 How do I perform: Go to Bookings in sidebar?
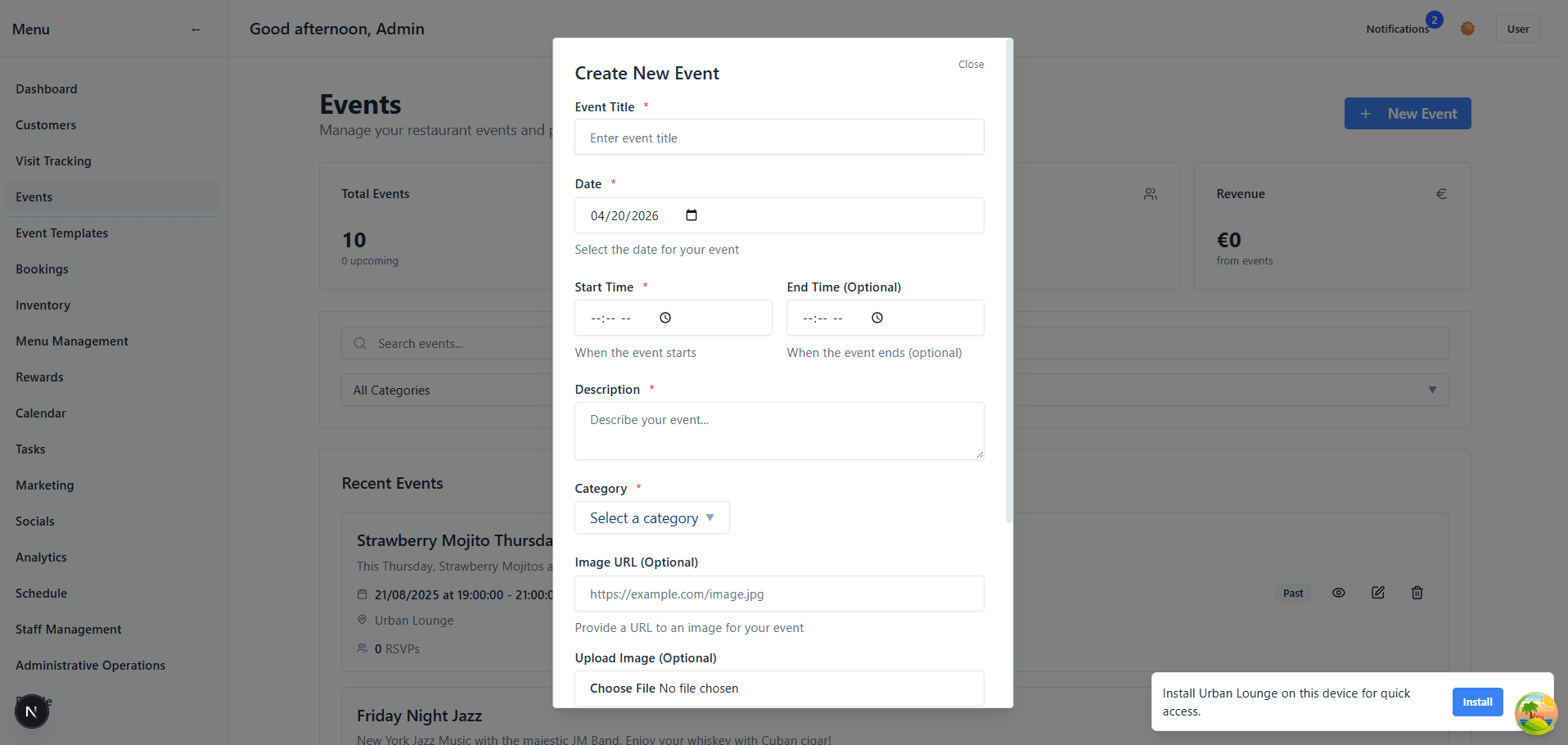pos(42,269)
